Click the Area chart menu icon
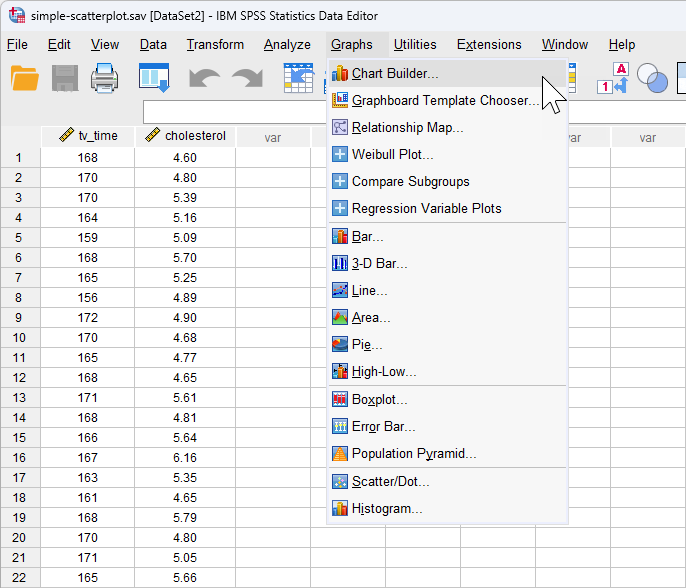686x588 pixels. (x=340, y=318)
